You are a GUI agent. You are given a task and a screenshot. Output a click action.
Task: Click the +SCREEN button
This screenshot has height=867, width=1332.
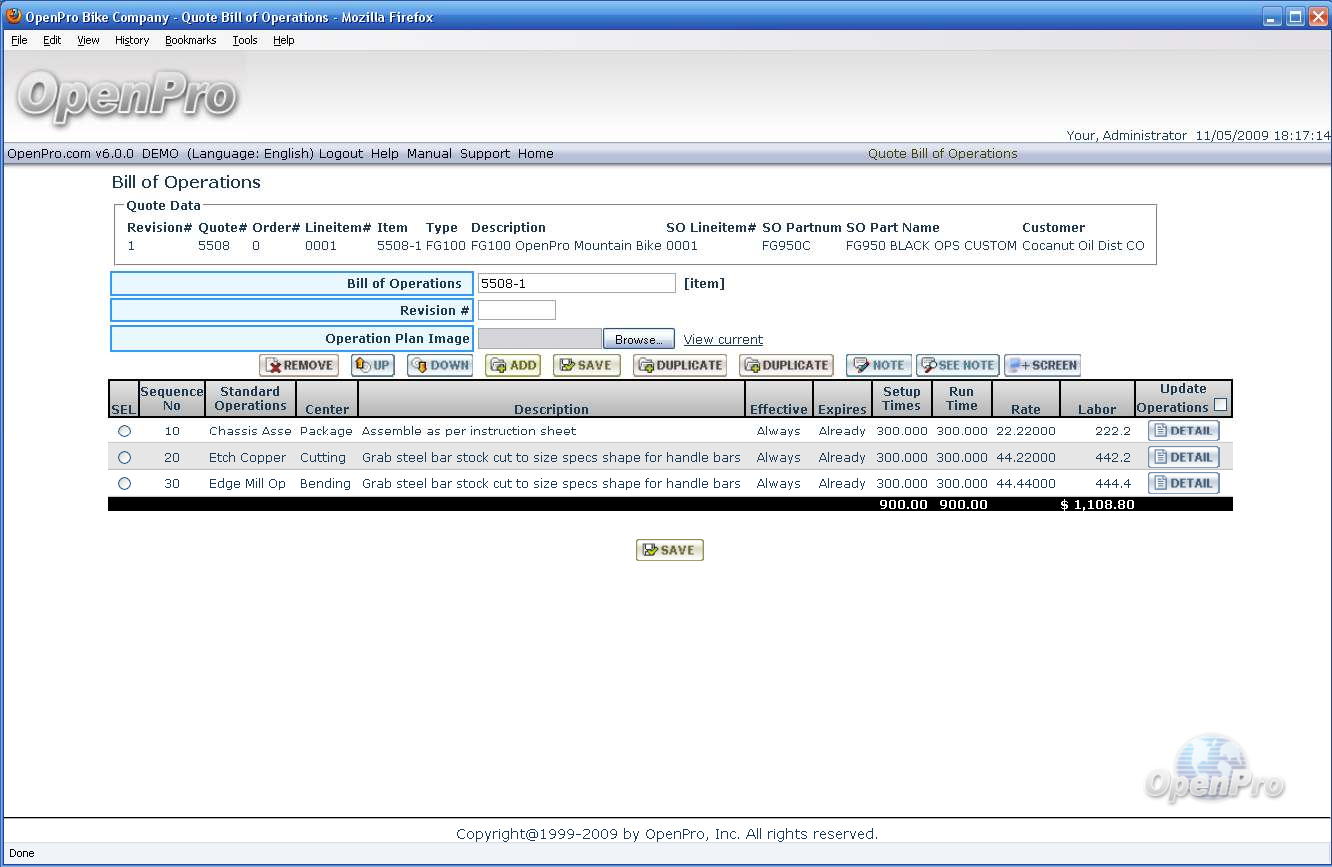tap(1042, 366)
